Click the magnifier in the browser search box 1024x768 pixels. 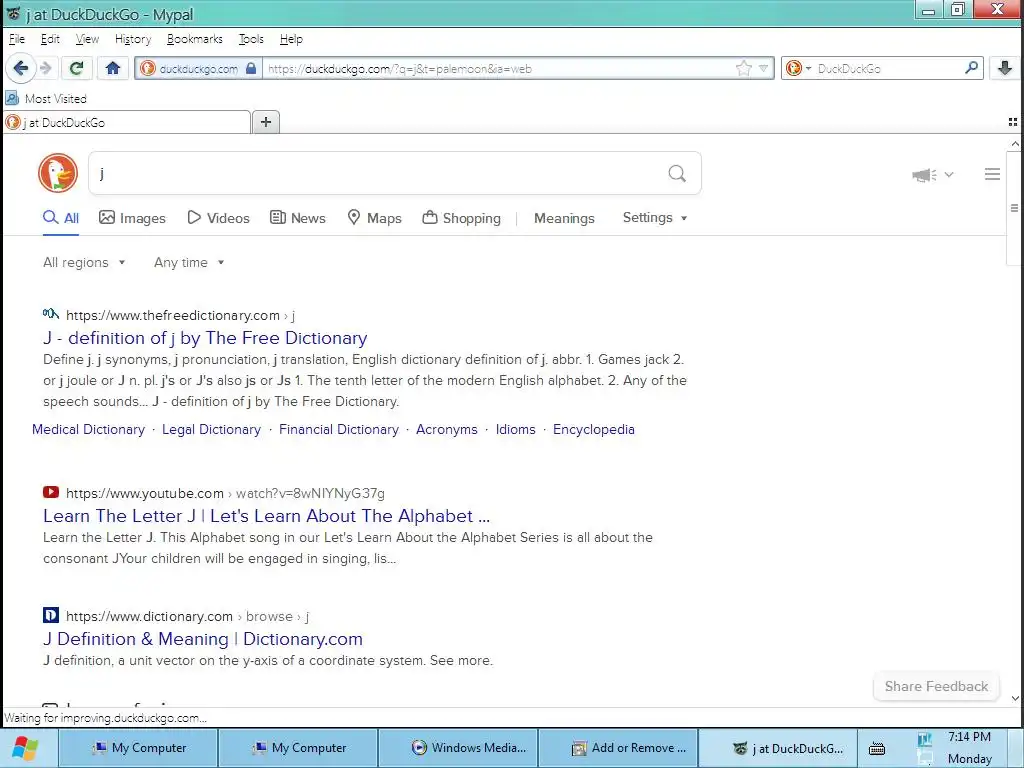click(971, 68)
